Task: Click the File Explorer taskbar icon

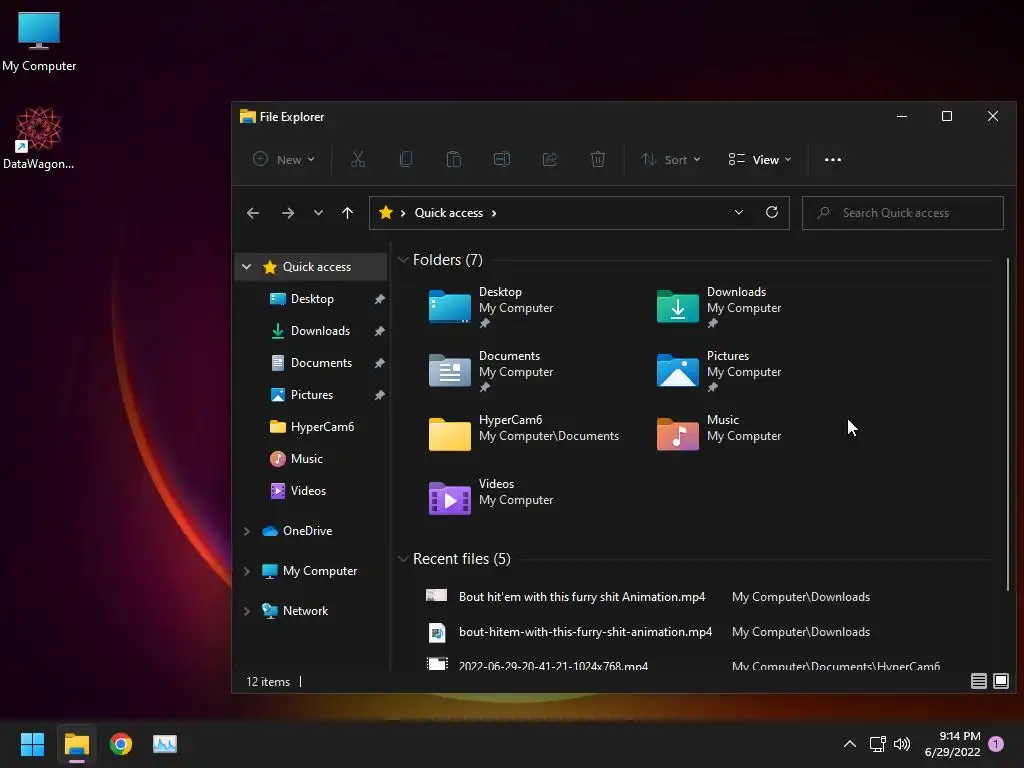Action: [76, 744]
